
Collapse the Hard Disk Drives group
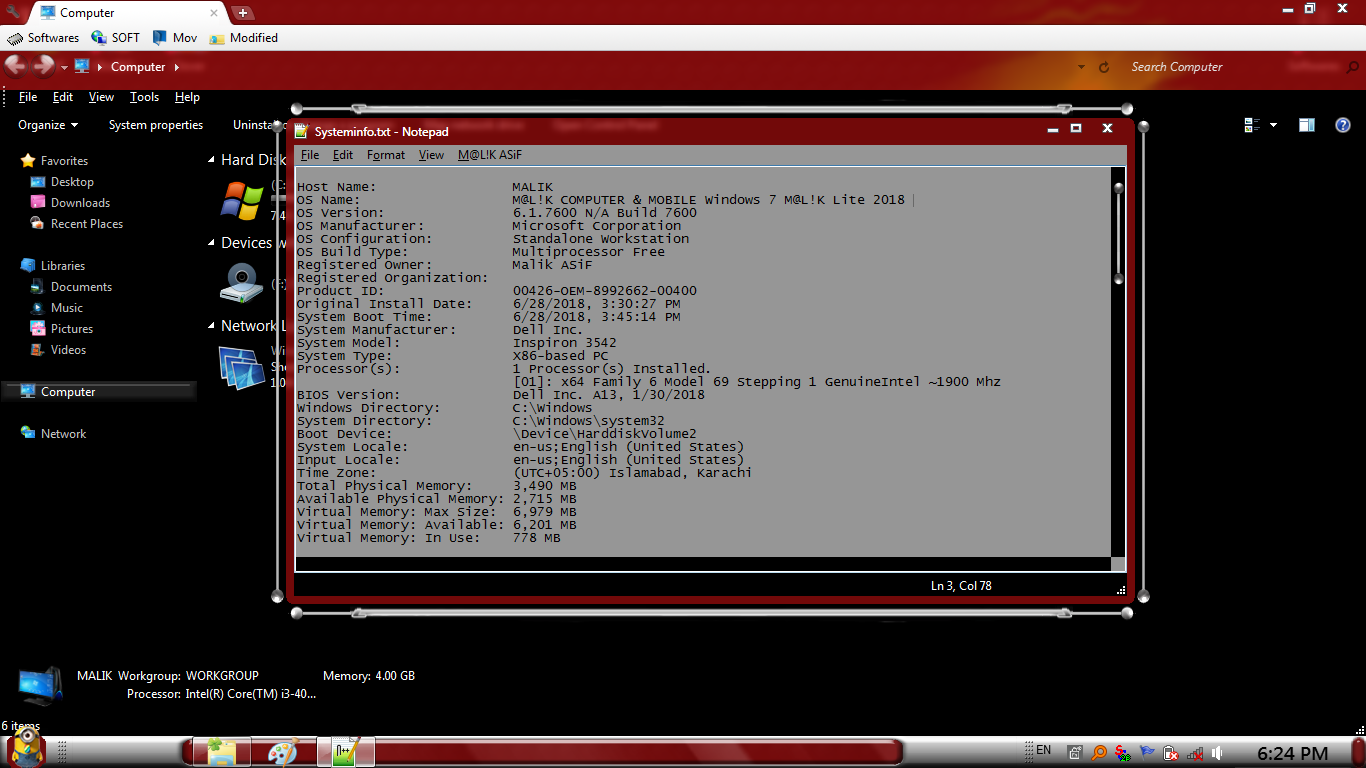(x=211, y=160)
